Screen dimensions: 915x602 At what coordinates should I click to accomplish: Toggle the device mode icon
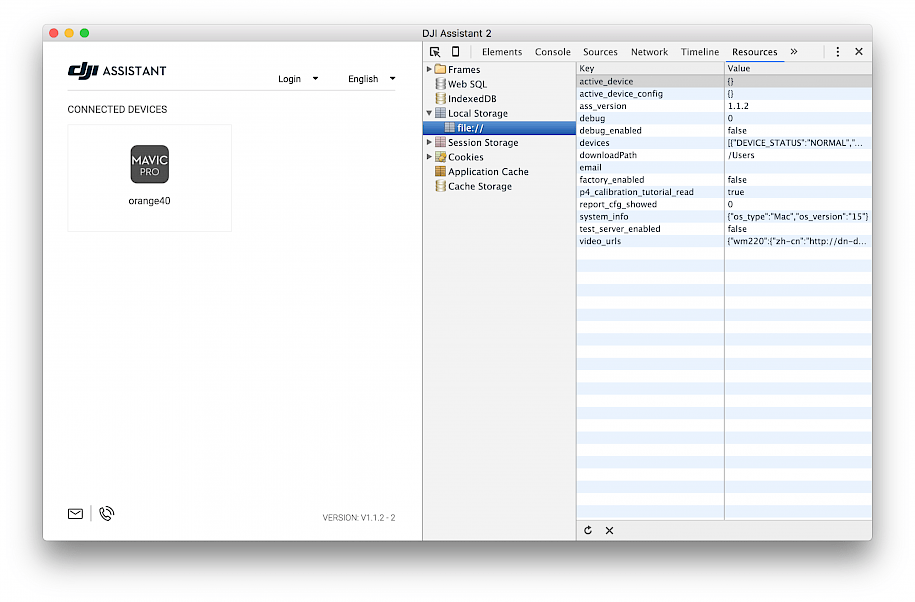455,52
